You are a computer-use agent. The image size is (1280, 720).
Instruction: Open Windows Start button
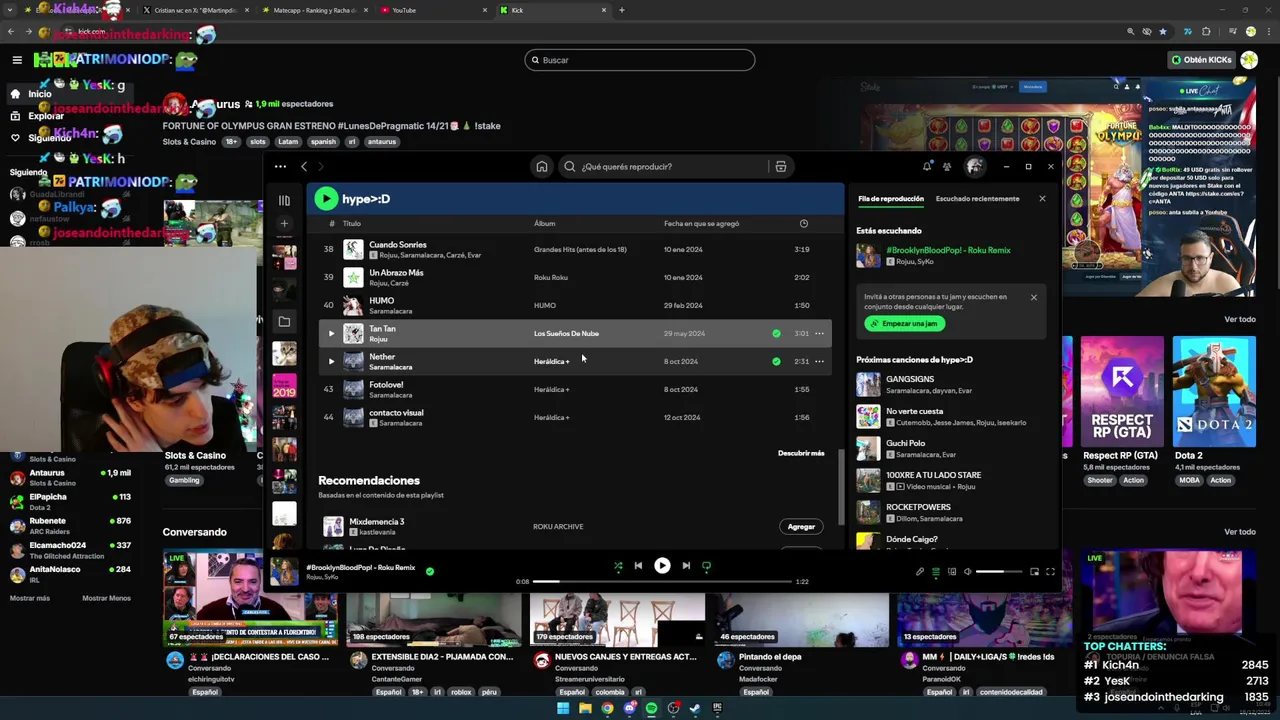[563, 708]
